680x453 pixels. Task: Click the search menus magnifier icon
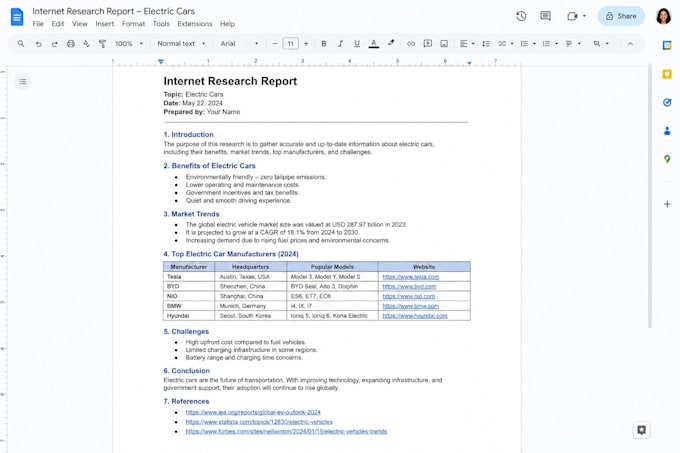21,43
